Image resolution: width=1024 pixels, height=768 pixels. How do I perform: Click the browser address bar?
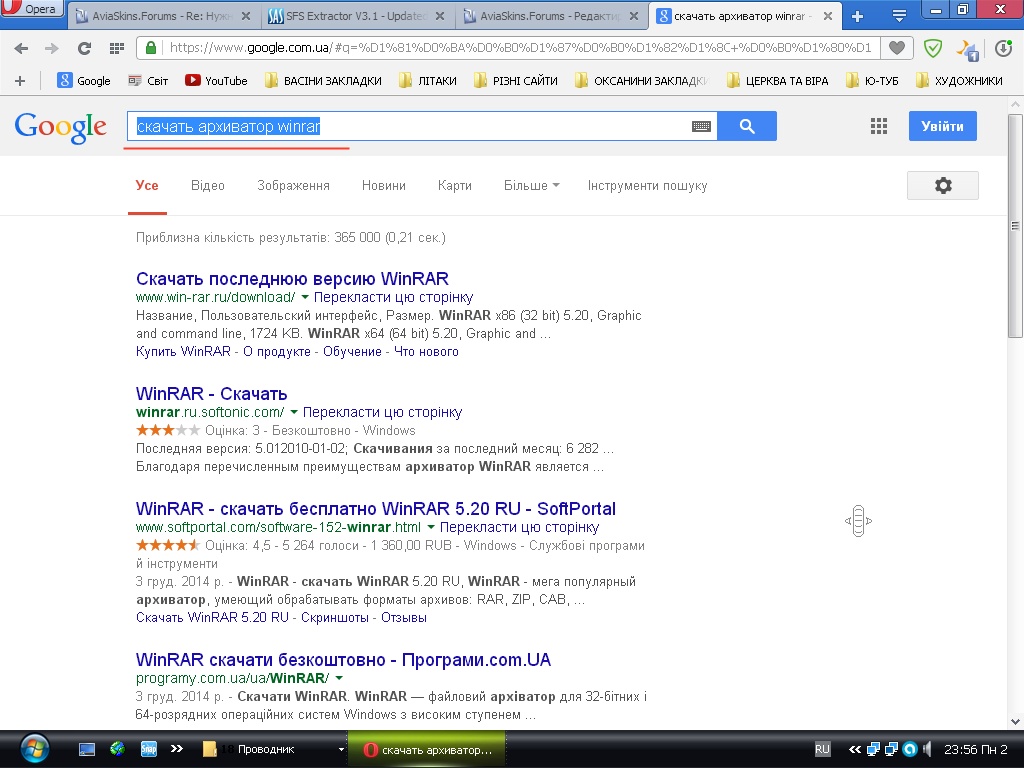519,48
